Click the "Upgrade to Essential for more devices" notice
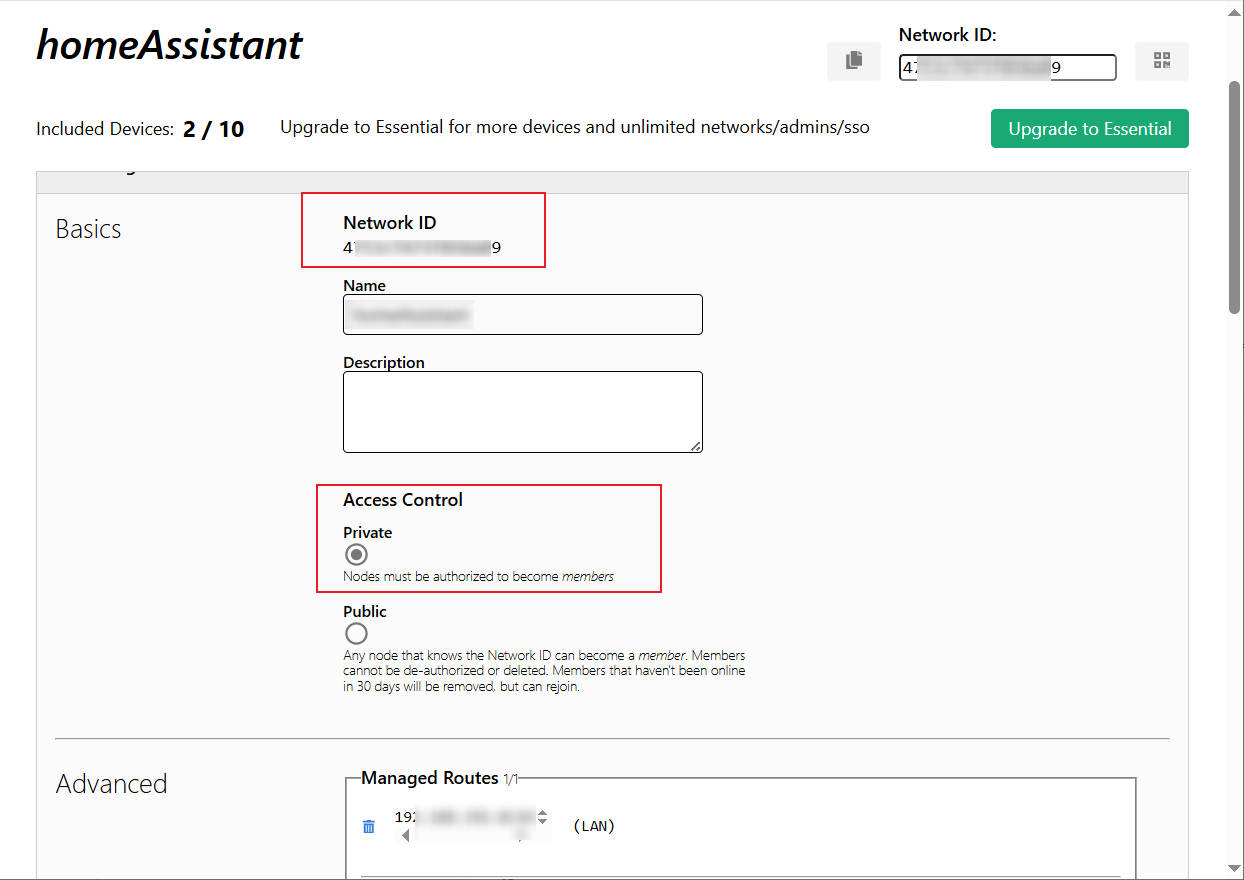Screen dimensions: 1244x880 [x=575, y=127]
